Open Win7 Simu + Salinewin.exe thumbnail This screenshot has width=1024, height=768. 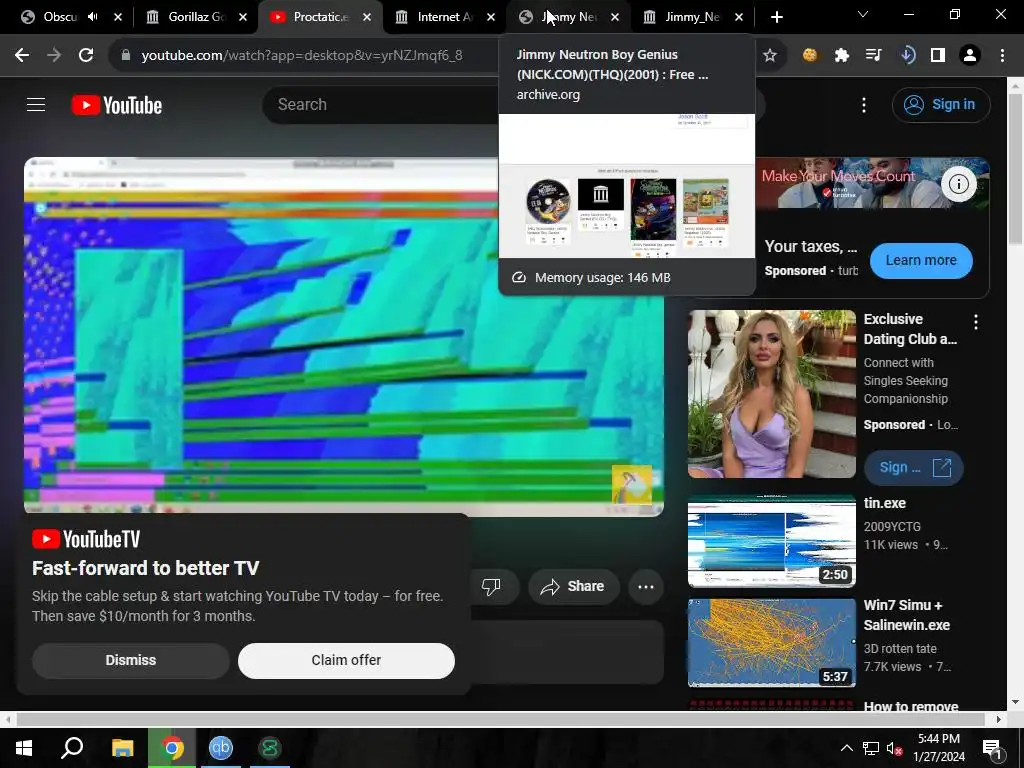pyautogui.click(x=771, y=643)
